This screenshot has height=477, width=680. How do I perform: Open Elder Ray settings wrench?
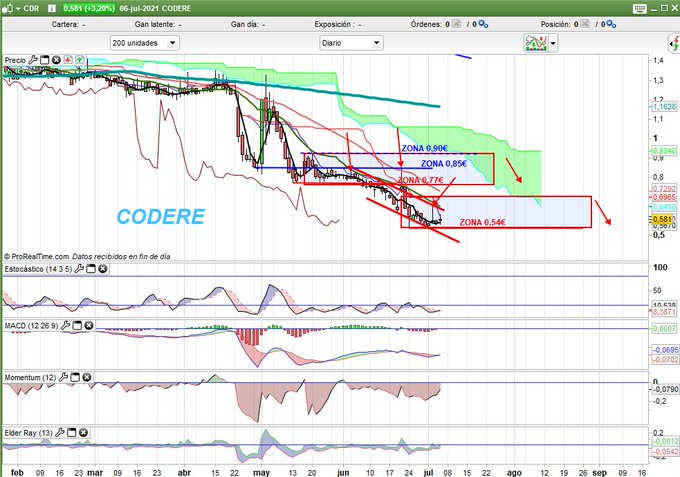[60, 432]
